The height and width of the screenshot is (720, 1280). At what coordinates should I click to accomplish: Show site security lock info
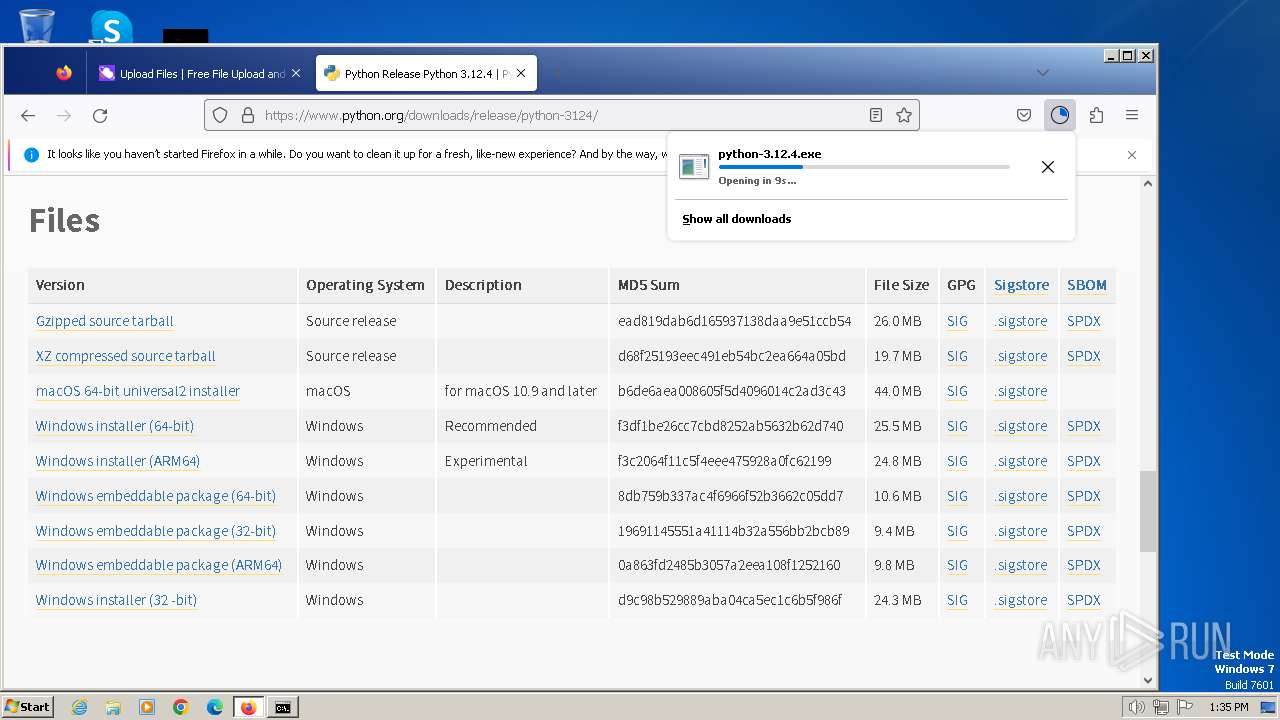point(248,115)
